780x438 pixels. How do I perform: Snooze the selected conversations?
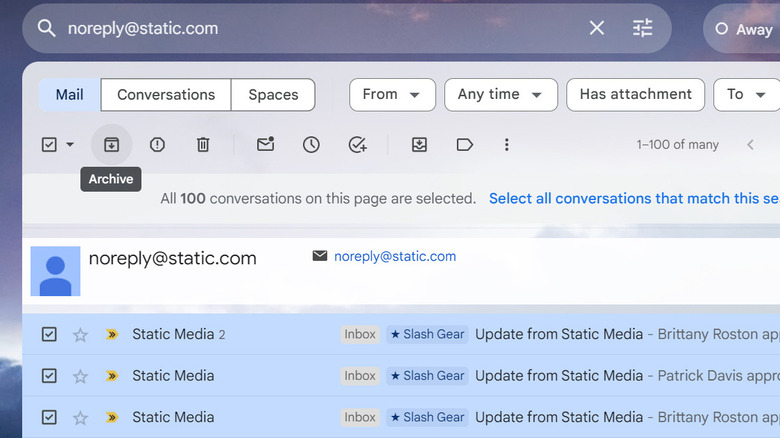pos(311,145)
